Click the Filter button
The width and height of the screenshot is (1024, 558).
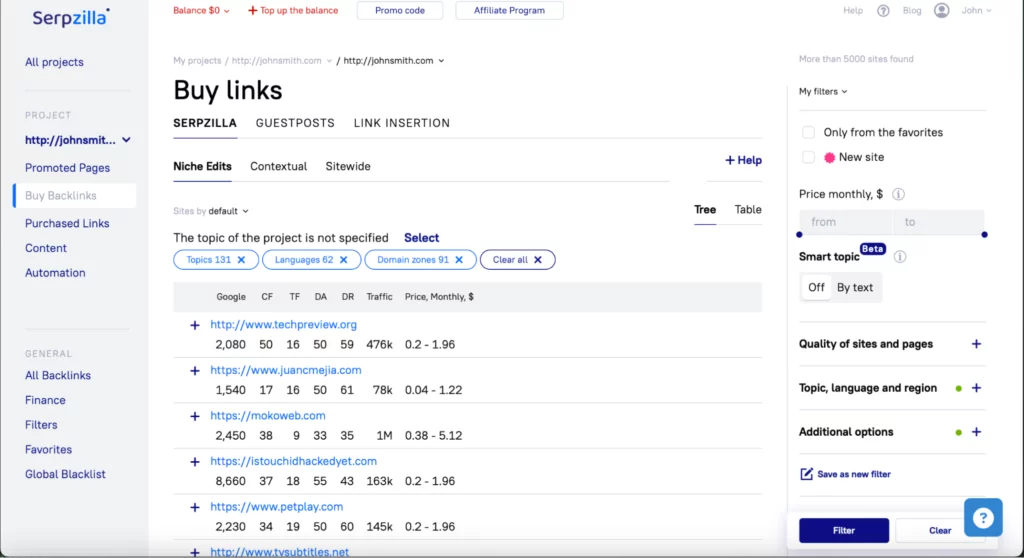point(844,531)
